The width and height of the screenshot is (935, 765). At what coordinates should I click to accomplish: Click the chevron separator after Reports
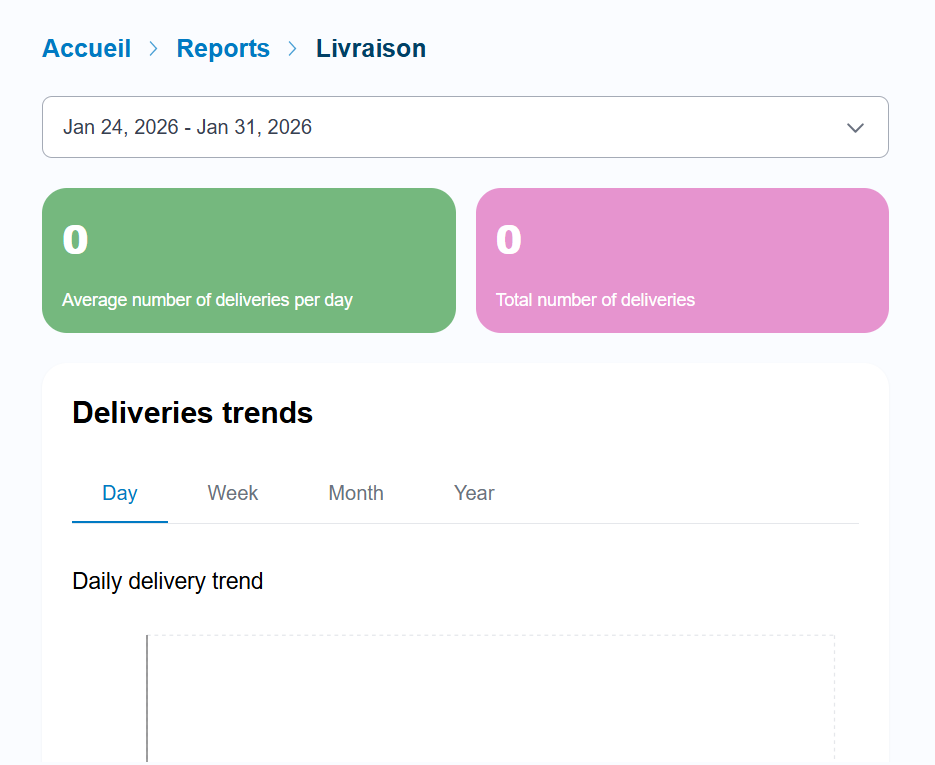tap(293, 48)
